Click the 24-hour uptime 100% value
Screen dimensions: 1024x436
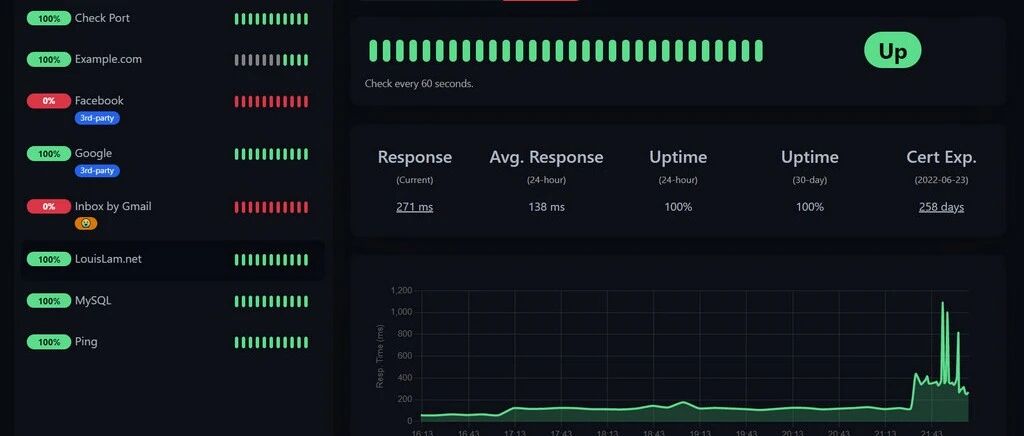[678, 207]
